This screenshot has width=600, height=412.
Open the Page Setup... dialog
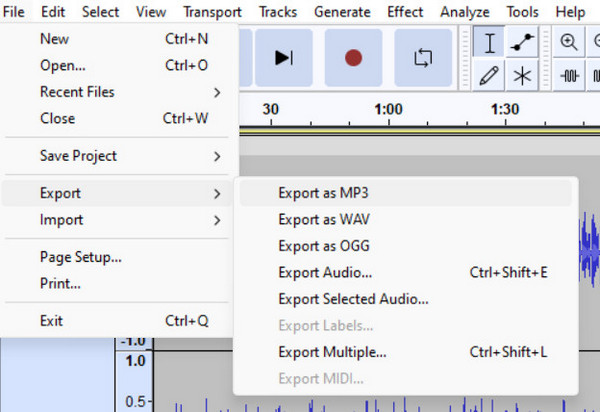click(x=81, y=257)
